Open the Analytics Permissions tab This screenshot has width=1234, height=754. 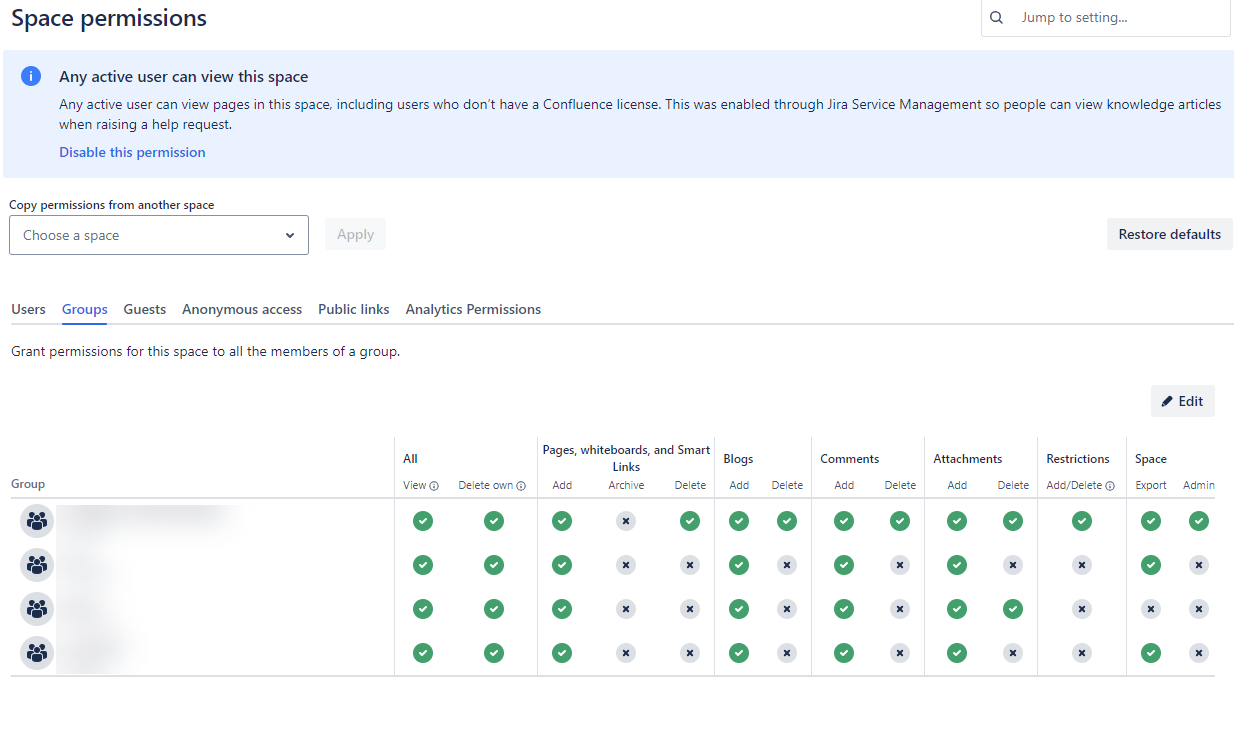point(473,309)
